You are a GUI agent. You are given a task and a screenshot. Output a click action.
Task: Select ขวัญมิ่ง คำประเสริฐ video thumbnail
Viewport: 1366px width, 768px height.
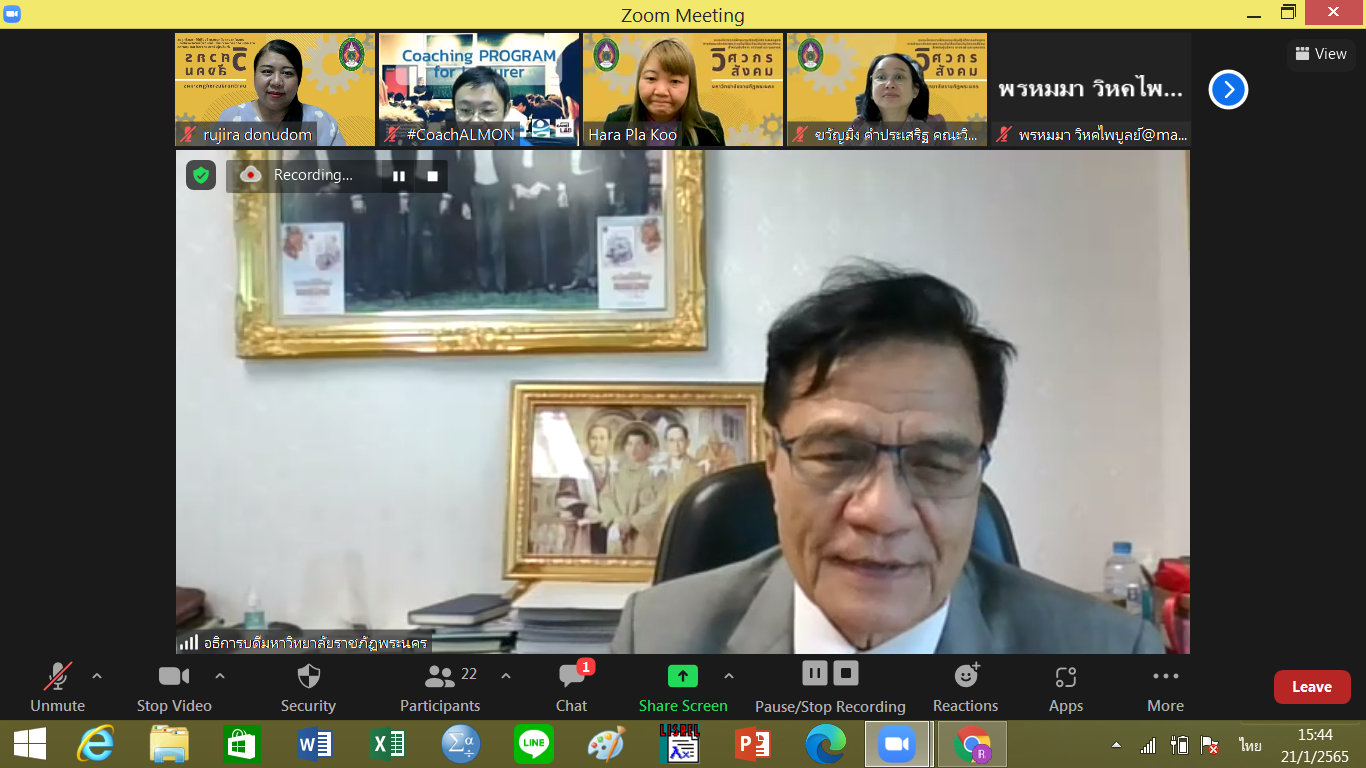point(887,90)
